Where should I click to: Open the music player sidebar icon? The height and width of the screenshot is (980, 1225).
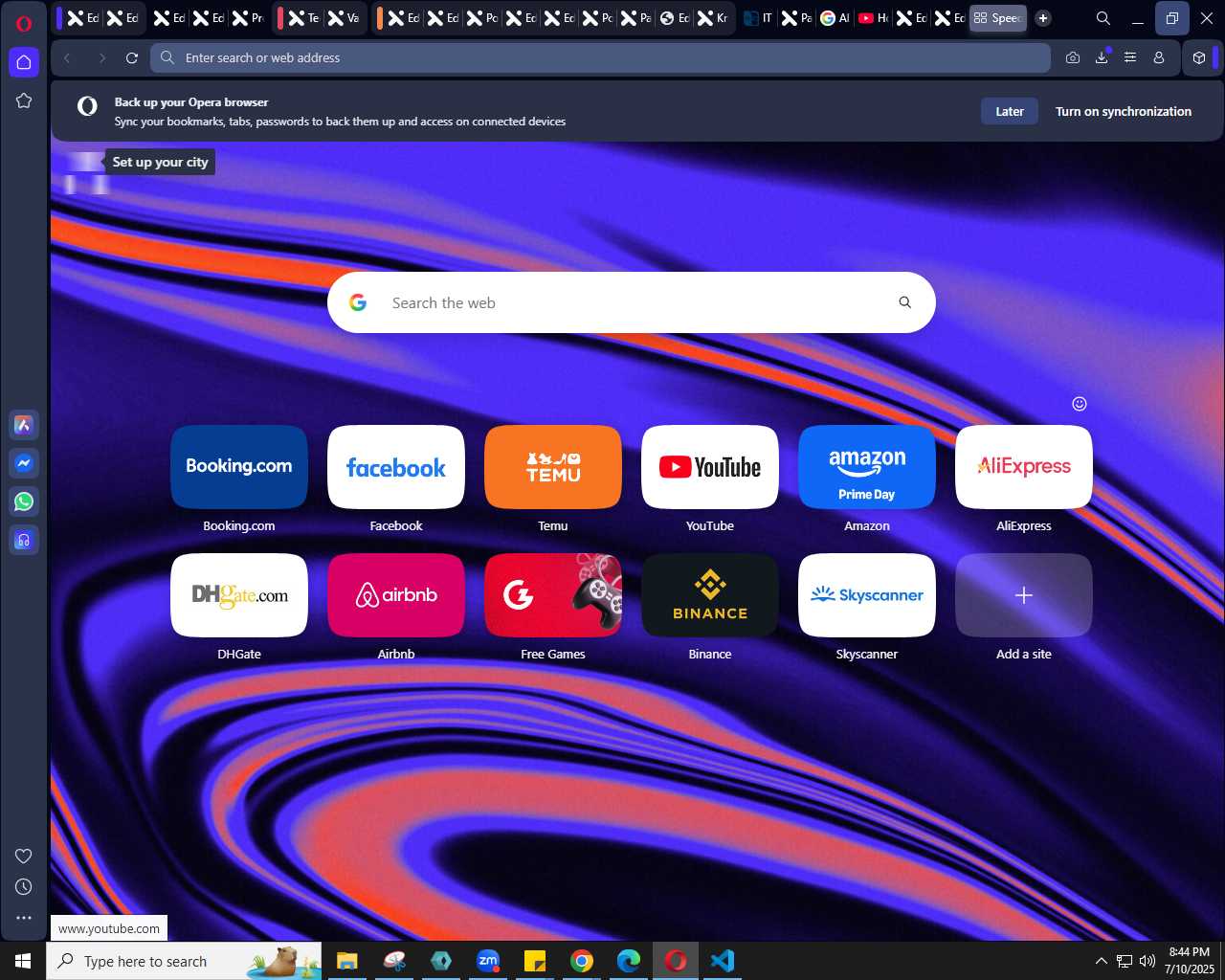tap(24, 540)
